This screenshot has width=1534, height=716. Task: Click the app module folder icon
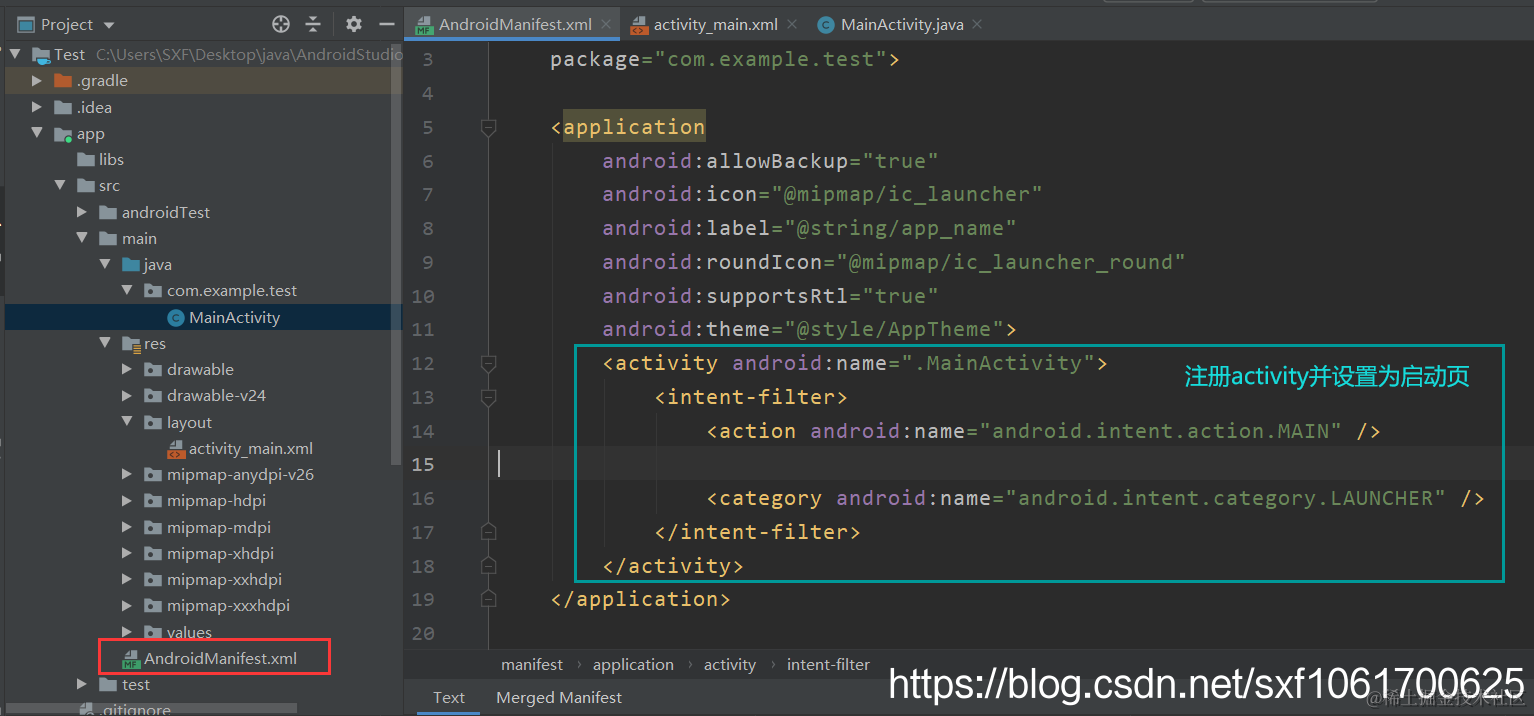pyautogui.click(x=63, y=134)
